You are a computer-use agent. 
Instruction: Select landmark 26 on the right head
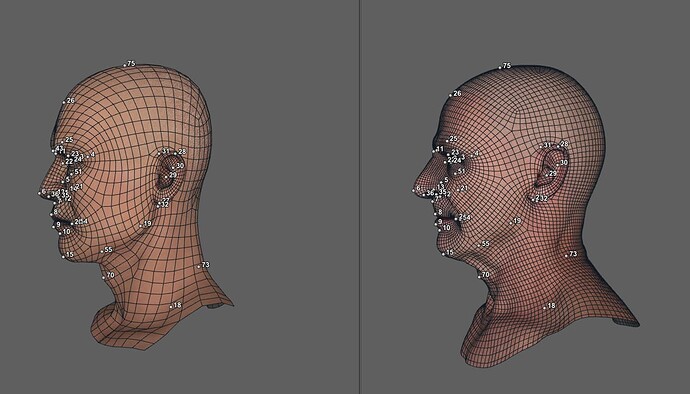(x=451, y=95)
